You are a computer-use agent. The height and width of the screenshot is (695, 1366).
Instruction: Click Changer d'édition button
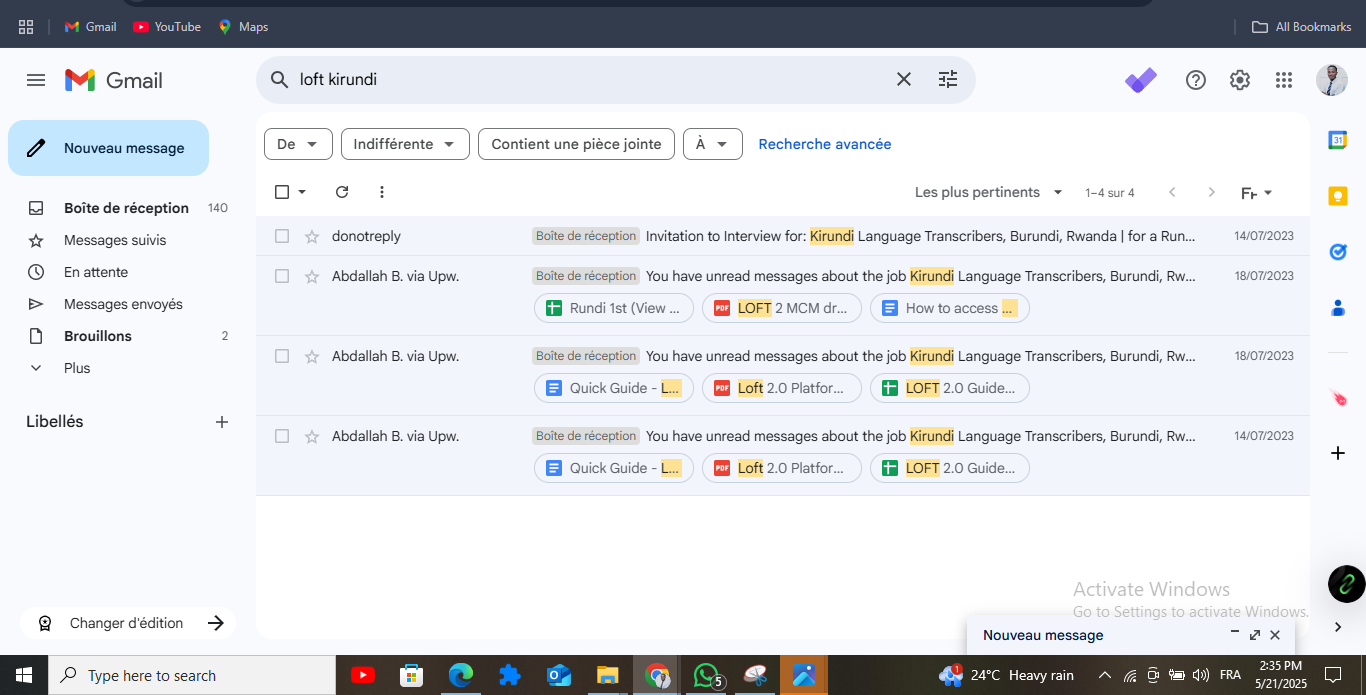point(128,623)
